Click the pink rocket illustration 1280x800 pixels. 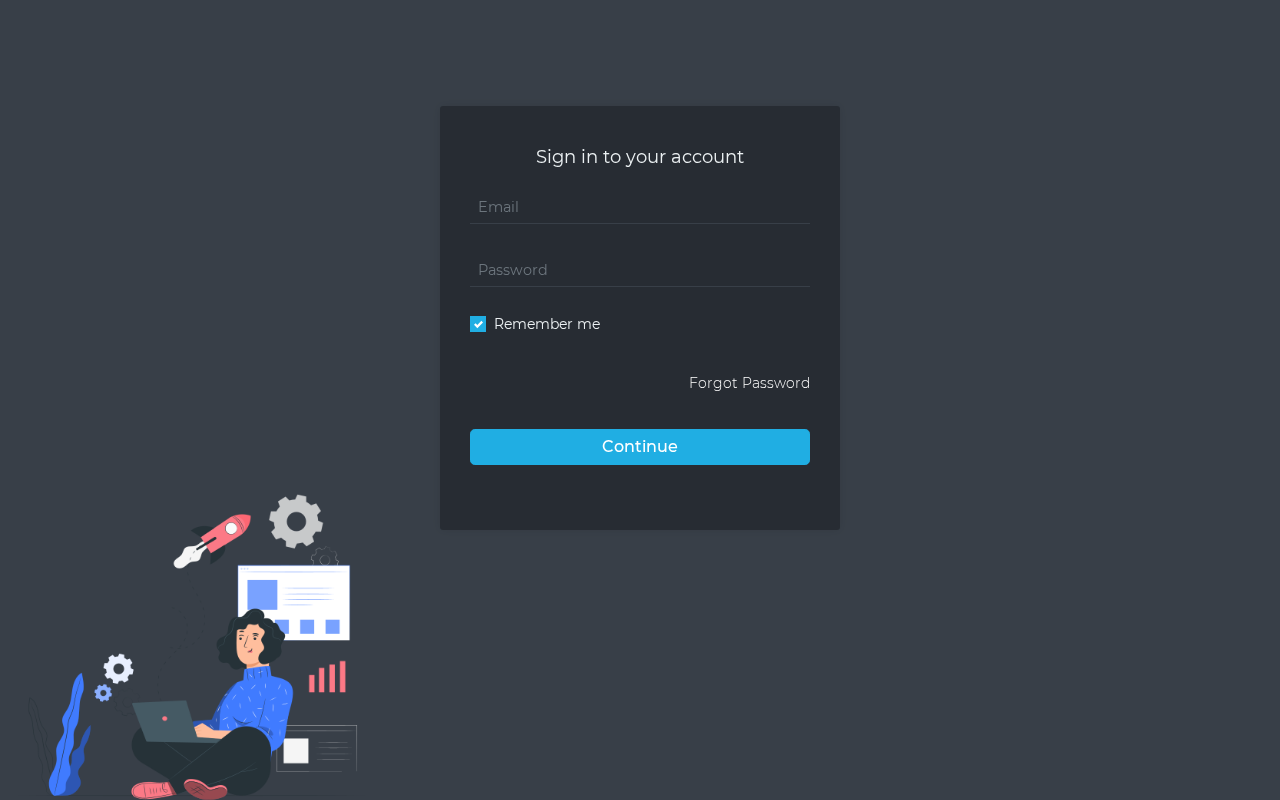click(x=212, y=540)
